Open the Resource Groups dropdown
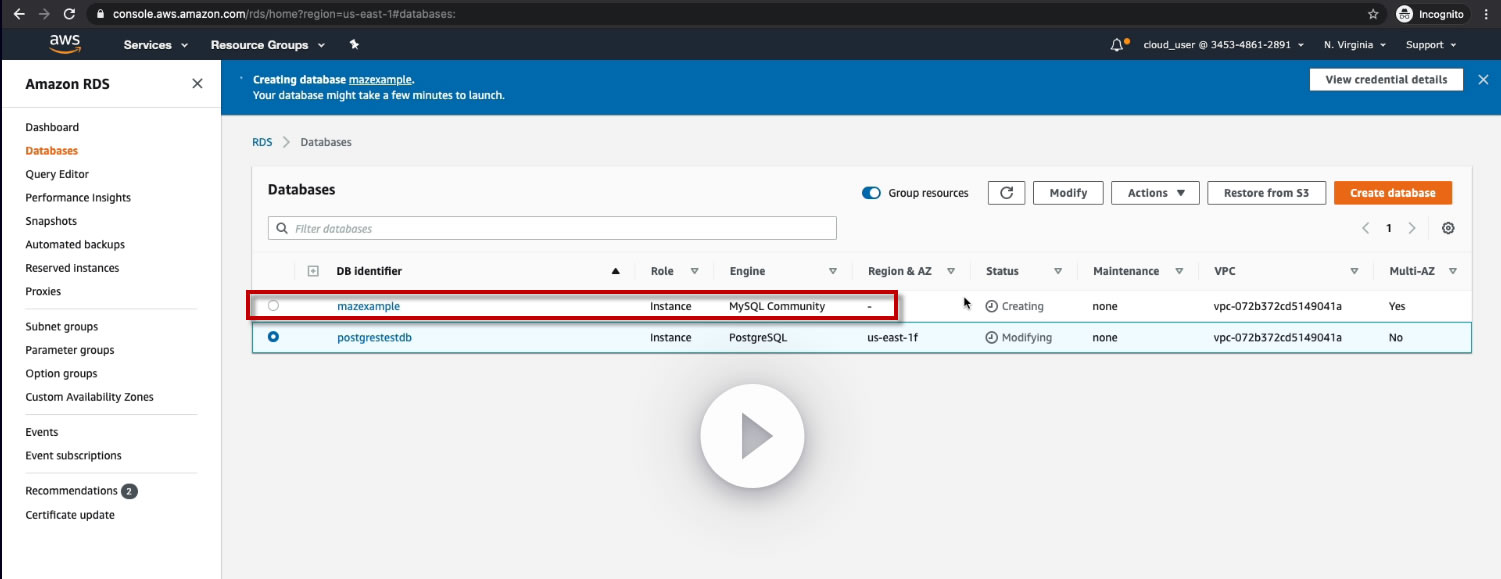Image resolution: width=1501 pixels, height=579 pixels. (267, 45)
